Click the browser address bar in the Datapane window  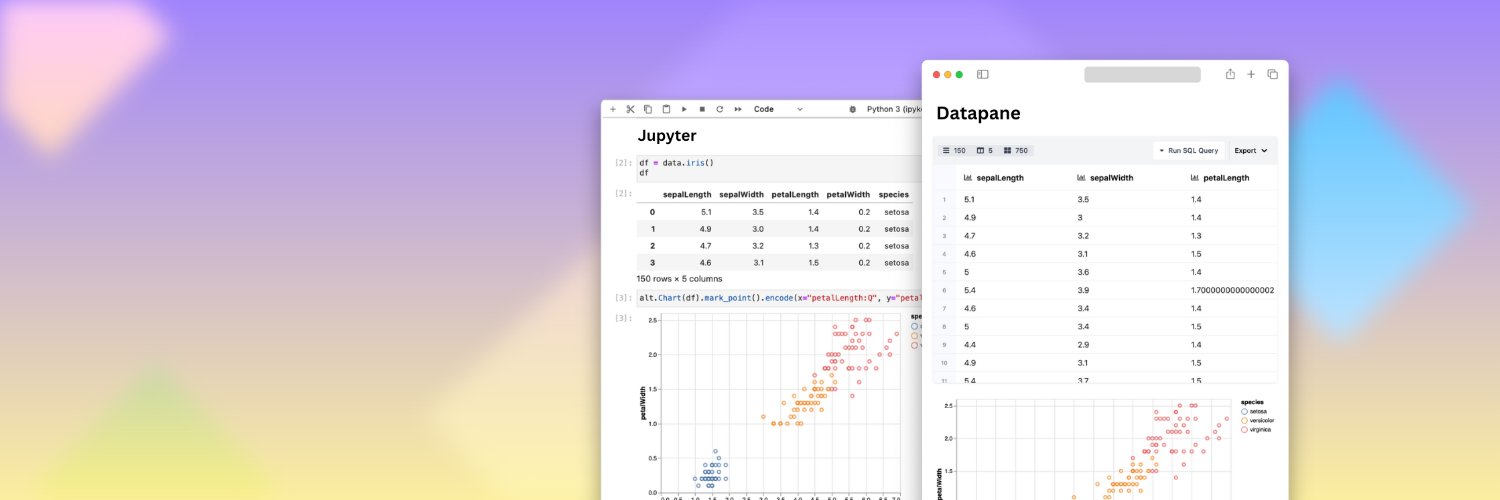1142,74
